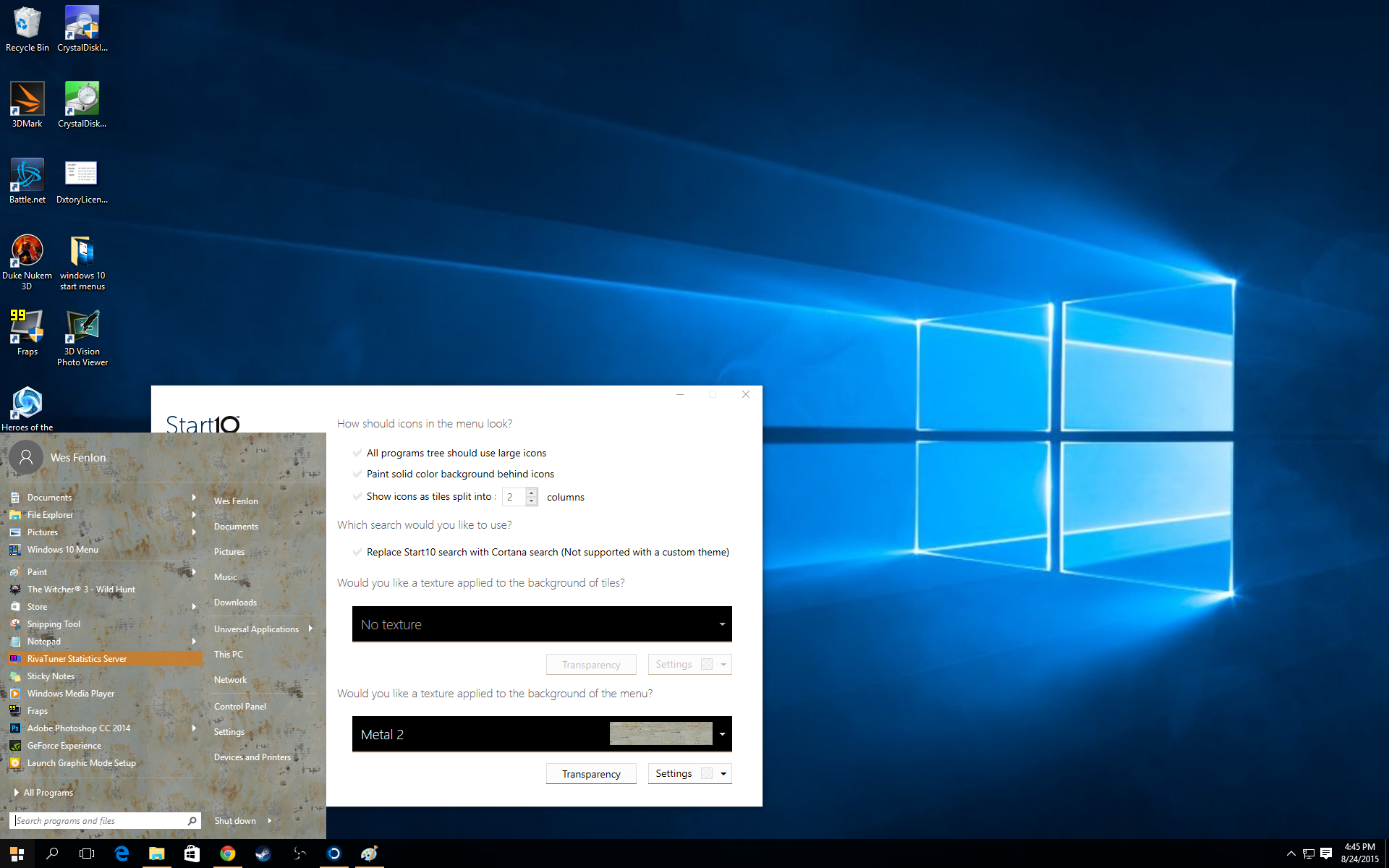This screenshot has width=1389, height=868.
Task: Click the Transparency button for menu background
Action: click(591, 773)
